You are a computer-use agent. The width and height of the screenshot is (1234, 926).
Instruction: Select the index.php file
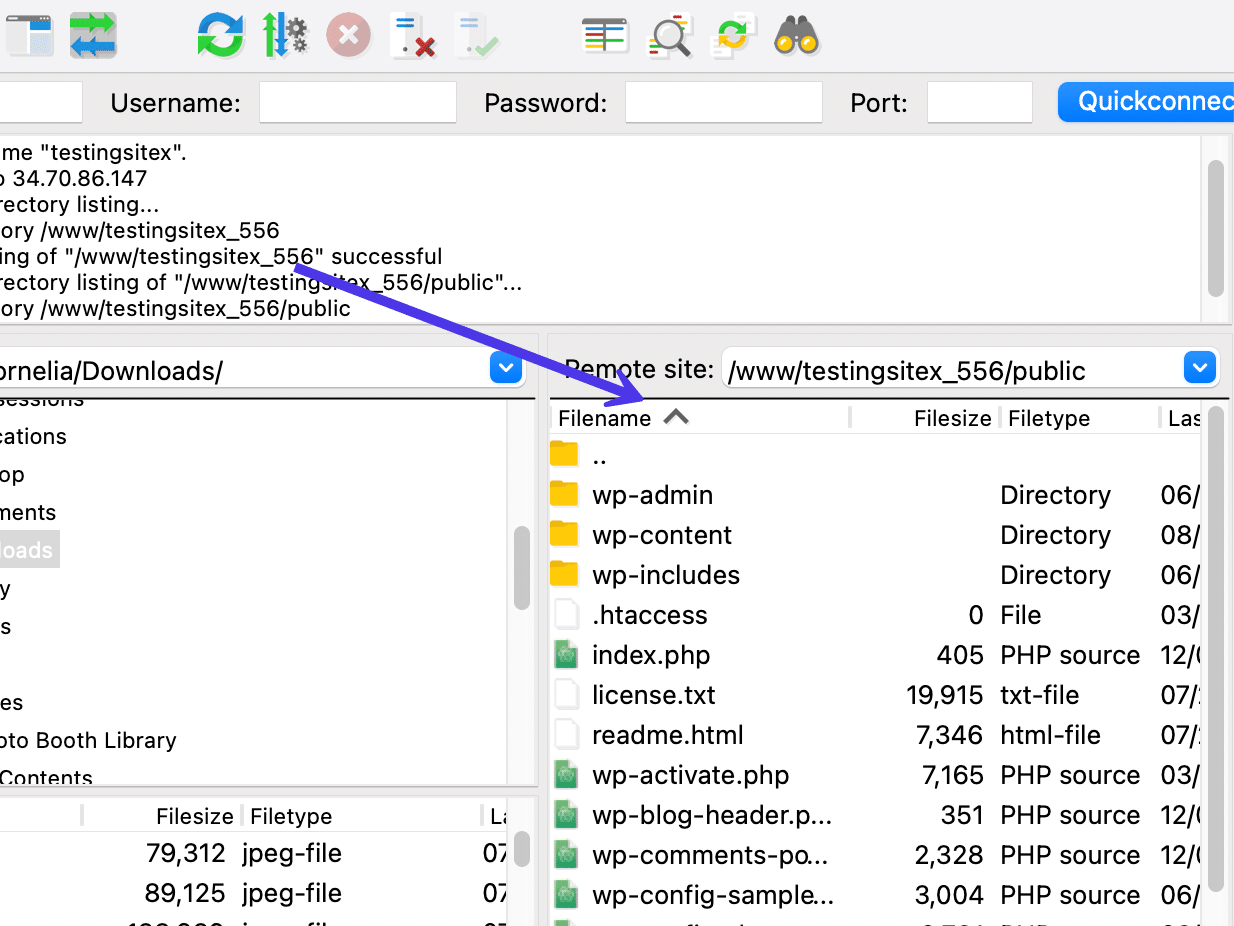pyautogui.click(x=651, y=655)
